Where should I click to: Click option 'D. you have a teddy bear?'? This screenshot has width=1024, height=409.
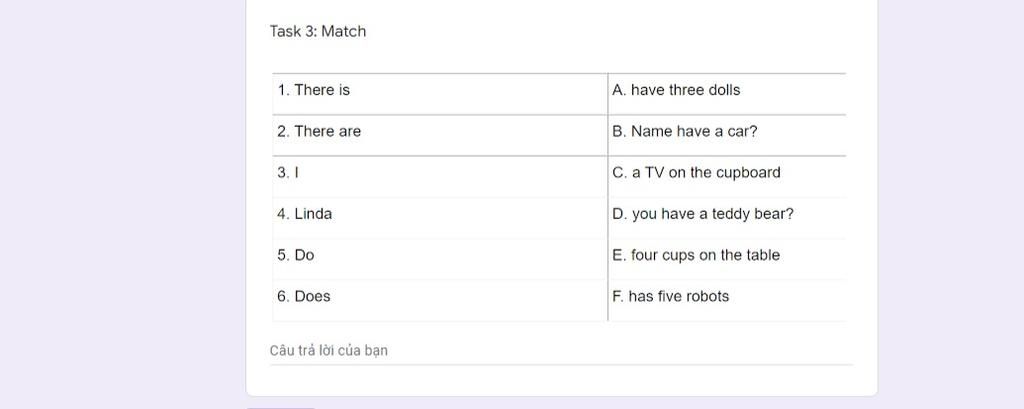[703, 214]
